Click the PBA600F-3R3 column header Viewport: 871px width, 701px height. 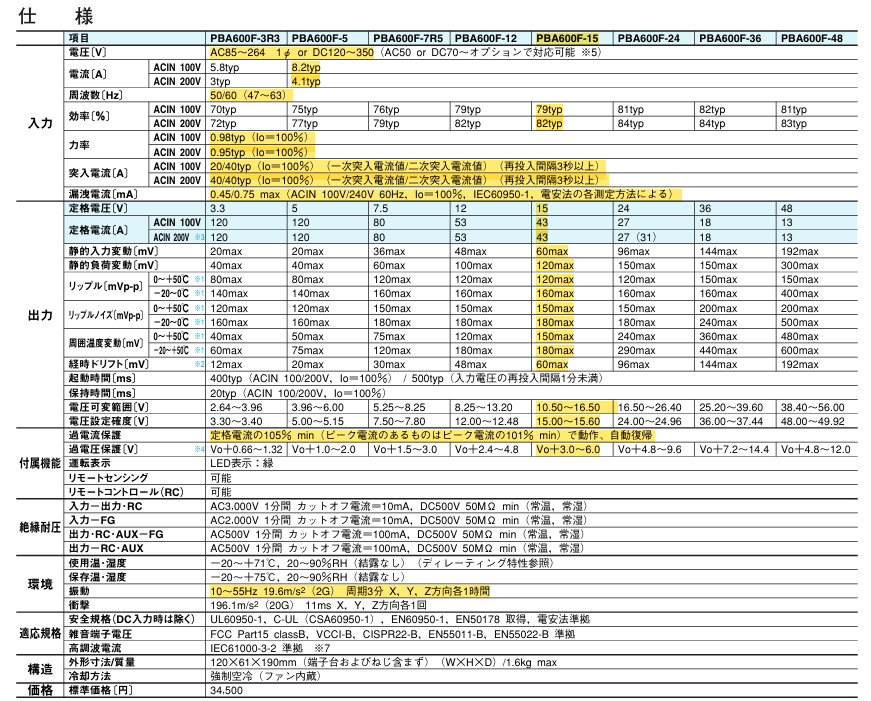(x=245, y=38)
